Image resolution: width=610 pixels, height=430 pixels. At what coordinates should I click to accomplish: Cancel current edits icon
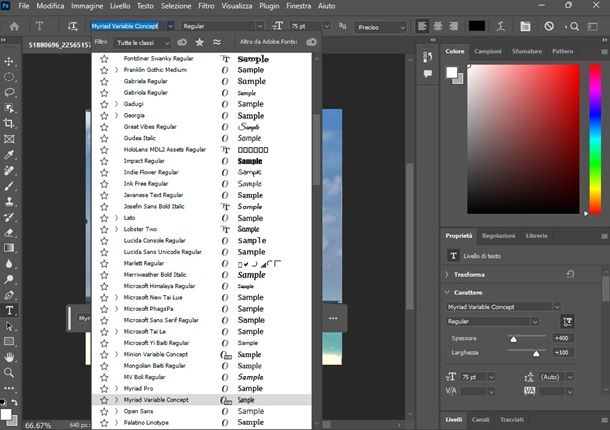click(x=549, y=26)
